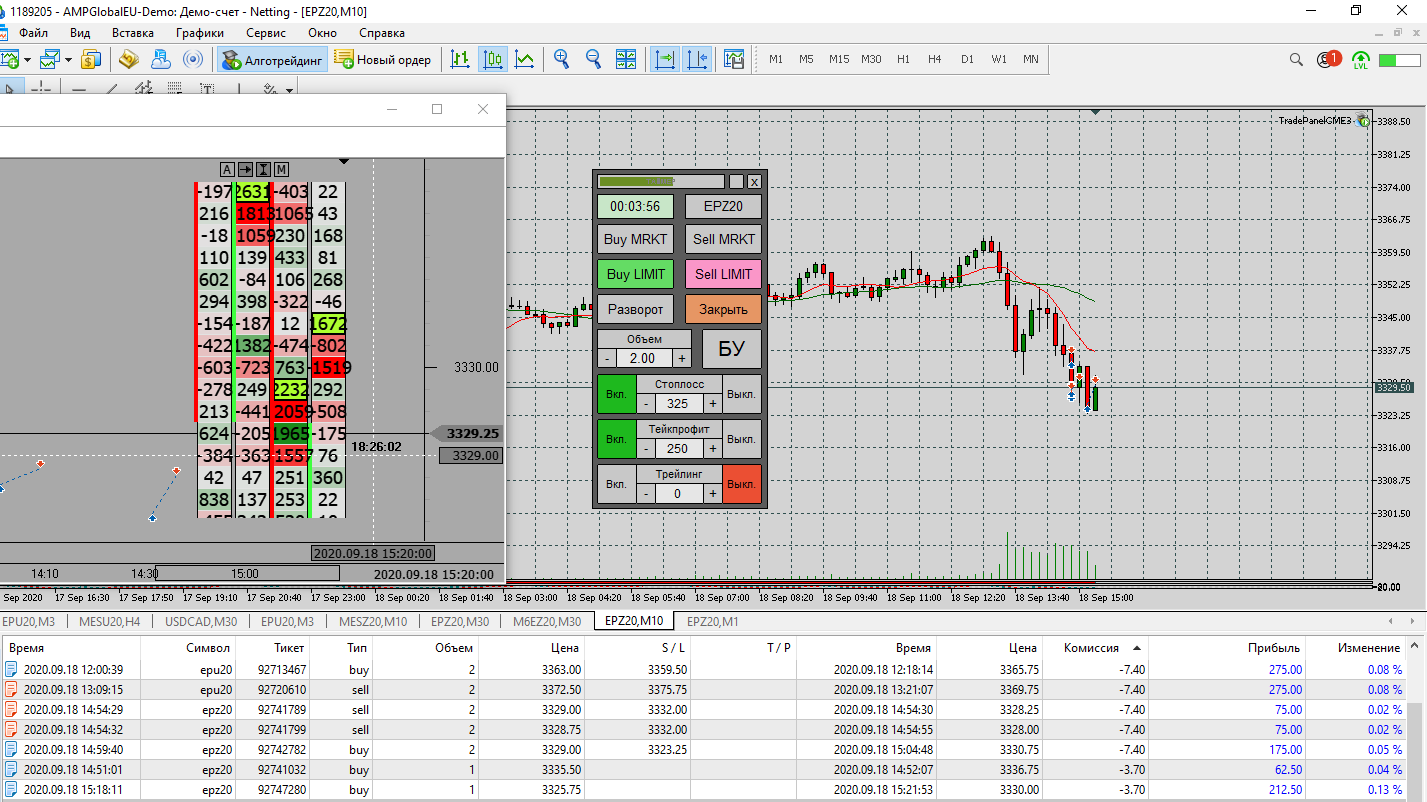Click the pink Sell LIMIT button
Screen dimensions: 1427x802
[724, 274]
